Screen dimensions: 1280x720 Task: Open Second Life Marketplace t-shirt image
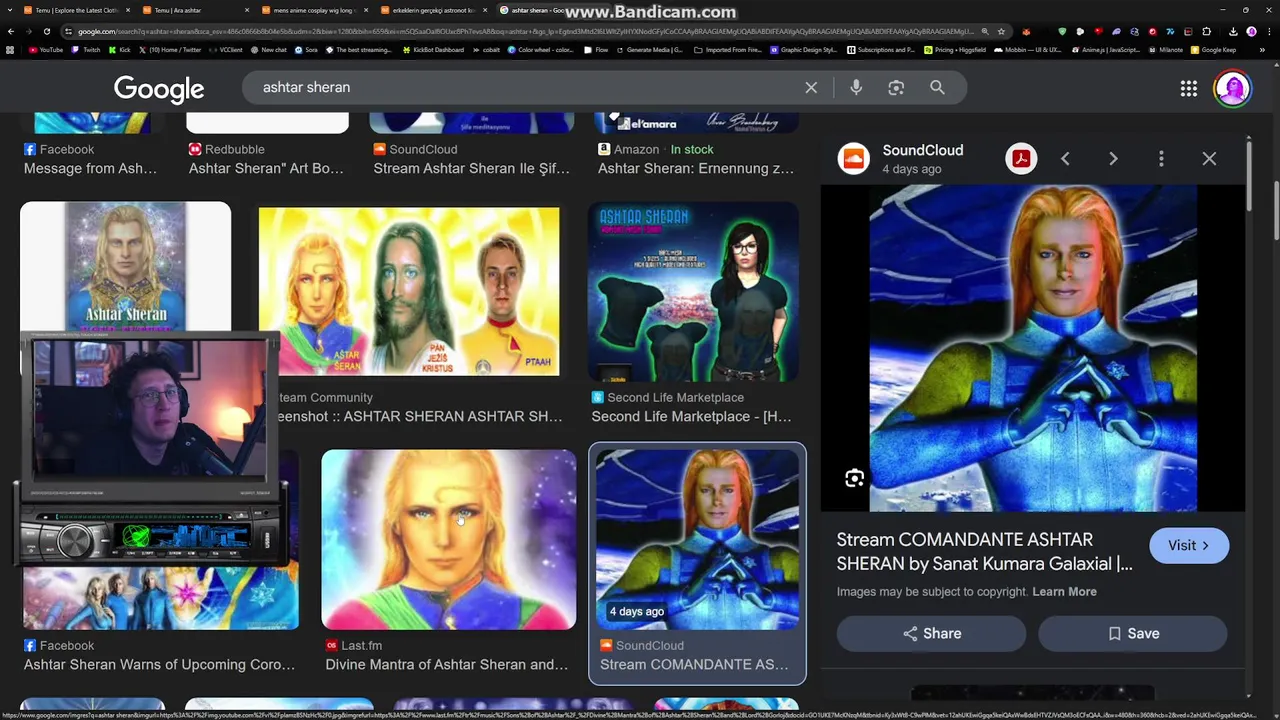click(x=693, y=291)
